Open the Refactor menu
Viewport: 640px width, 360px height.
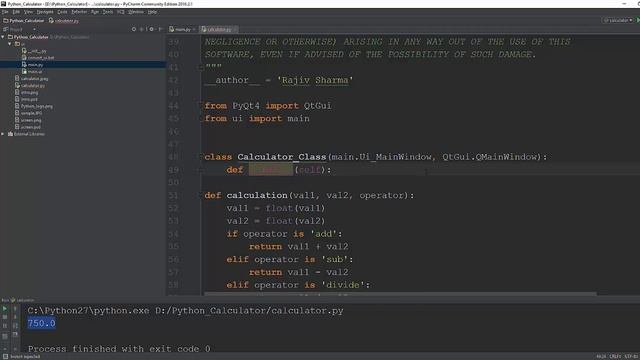coord(79,12)
